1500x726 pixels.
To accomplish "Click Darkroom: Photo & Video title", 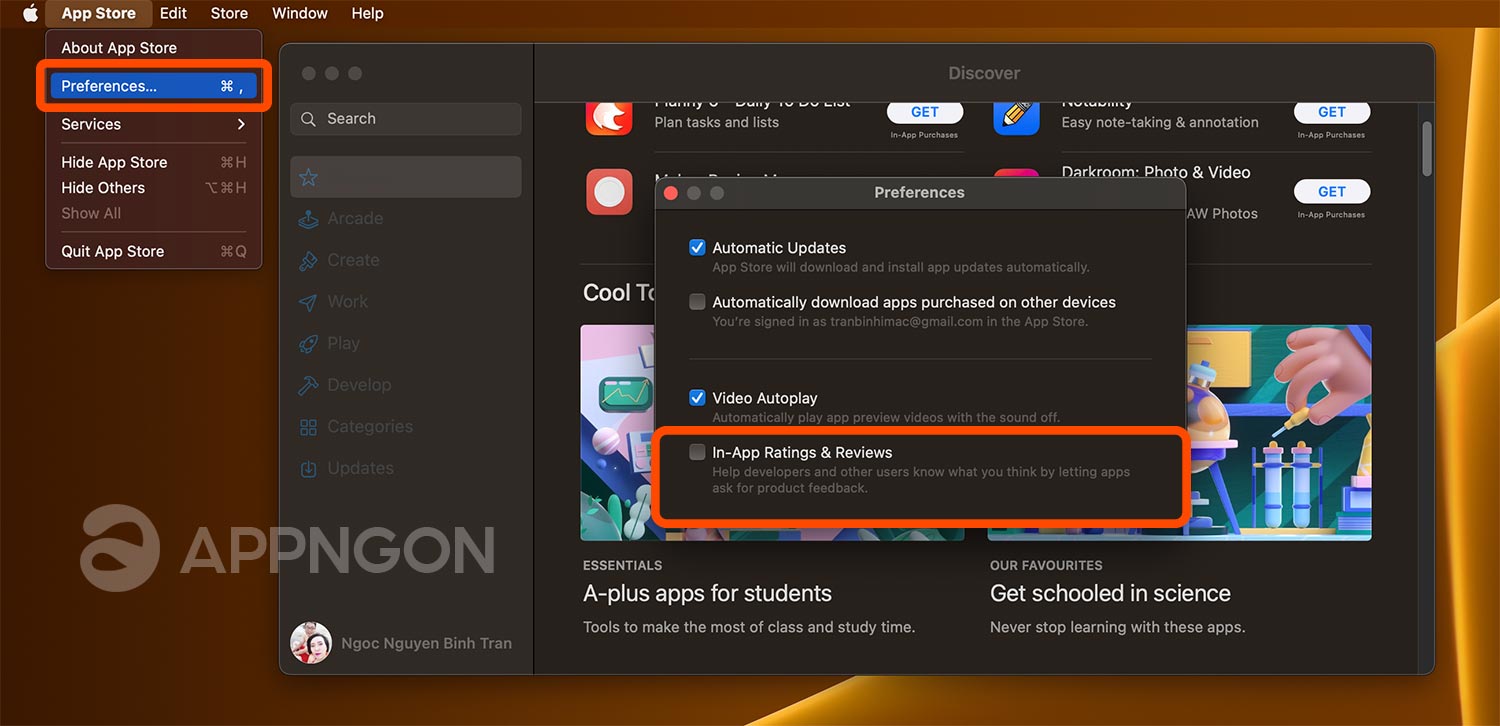I will click(1156, 172).
